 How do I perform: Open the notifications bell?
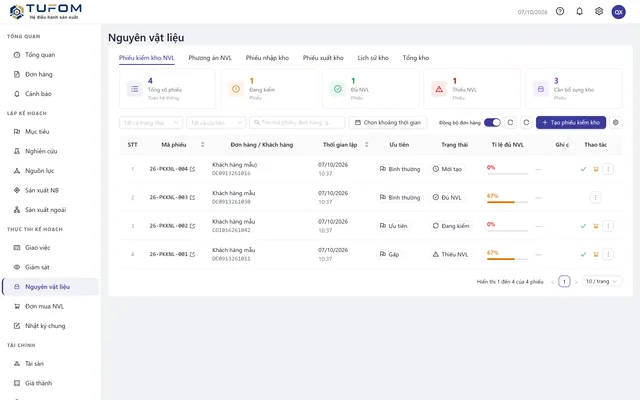579,11
